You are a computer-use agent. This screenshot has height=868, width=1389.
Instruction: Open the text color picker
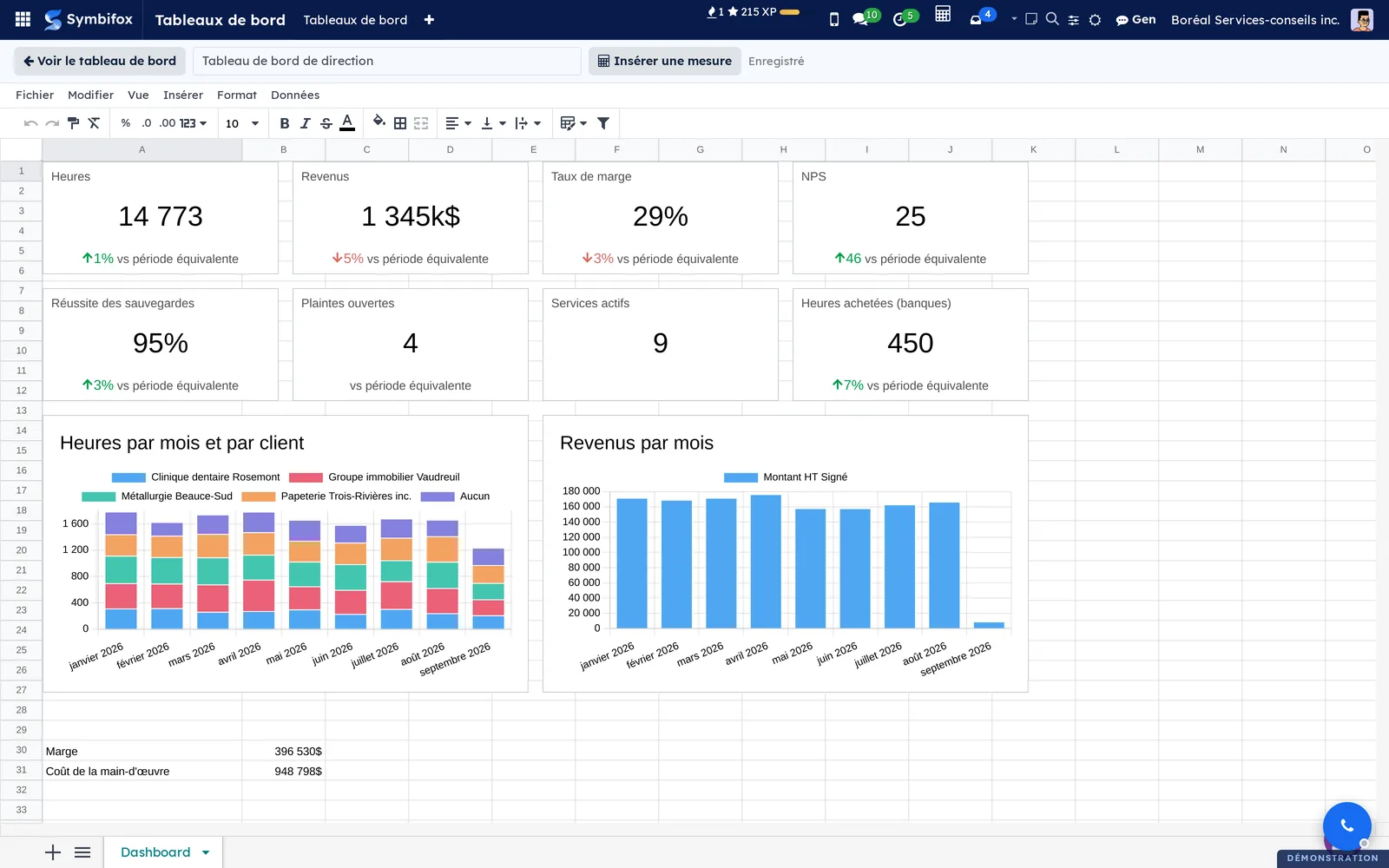[347, 123]
